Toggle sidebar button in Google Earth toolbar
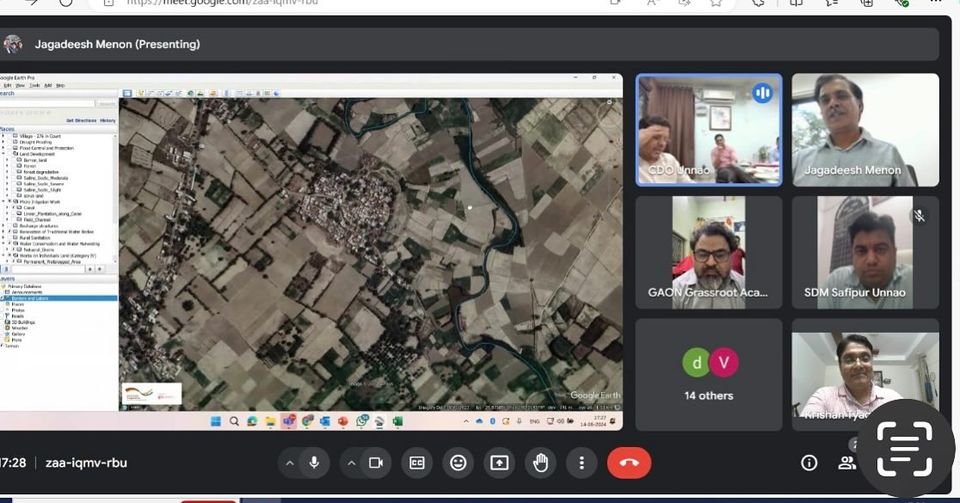Viewport: 960px width, 503px height. point(127,93)
